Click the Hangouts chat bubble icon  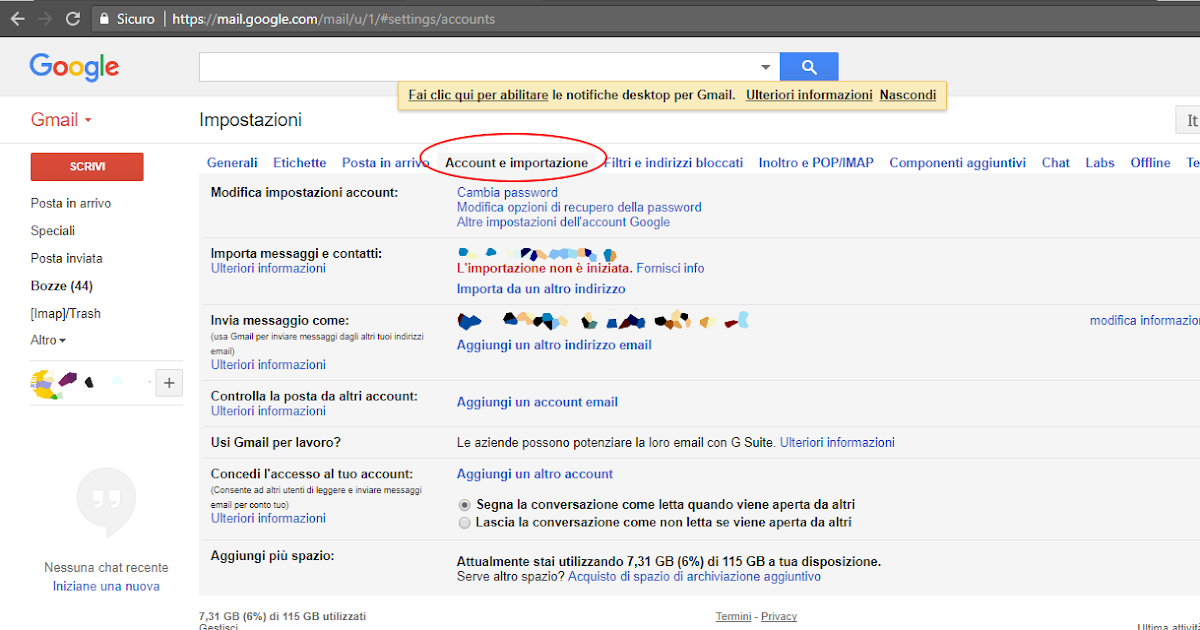pos(106,503)
